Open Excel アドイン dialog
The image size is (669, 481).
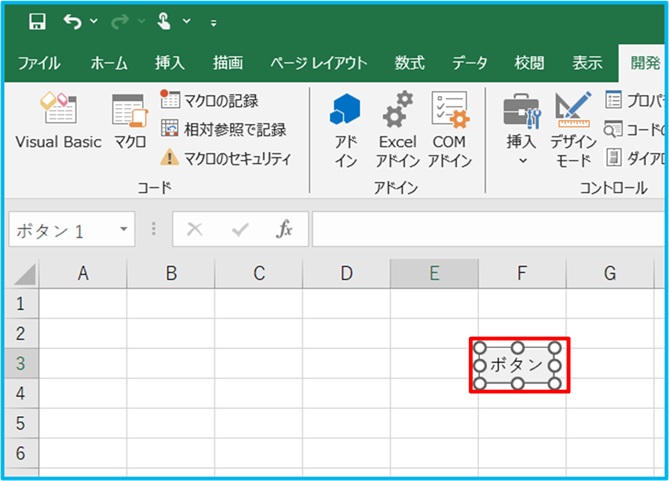point(397,130)
